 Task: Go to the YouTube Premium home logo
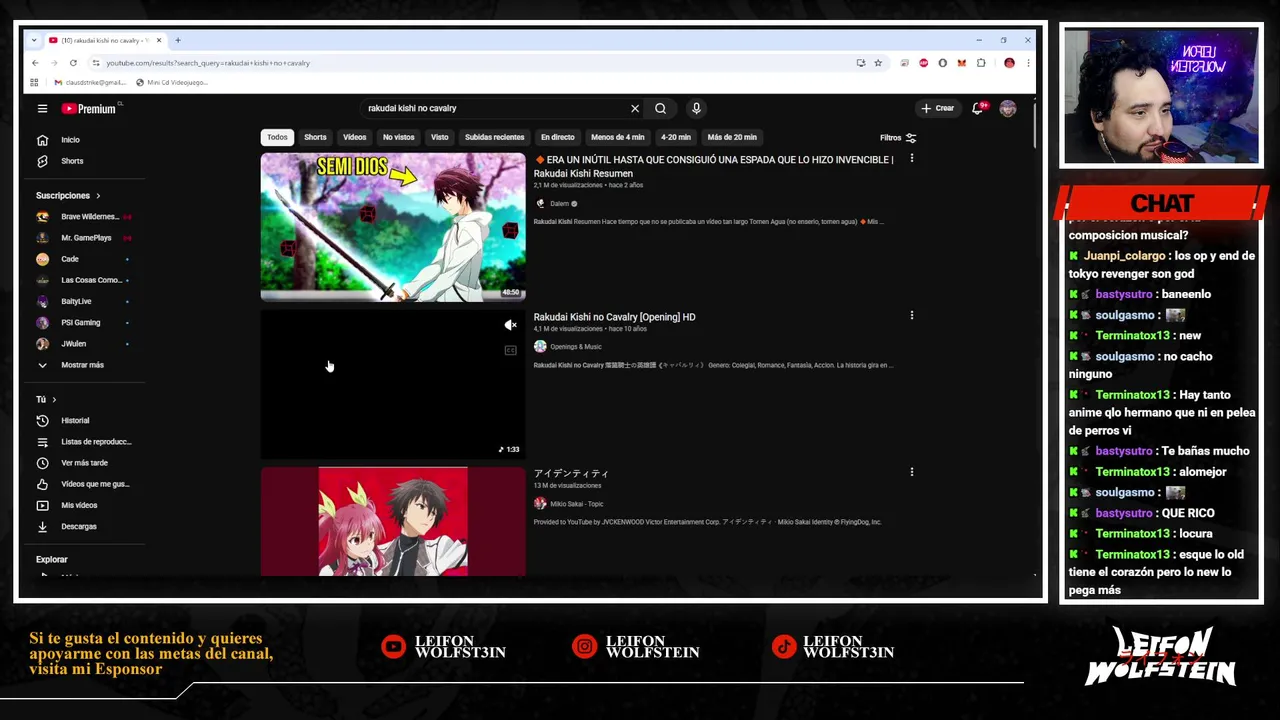[x=89, y=108]
